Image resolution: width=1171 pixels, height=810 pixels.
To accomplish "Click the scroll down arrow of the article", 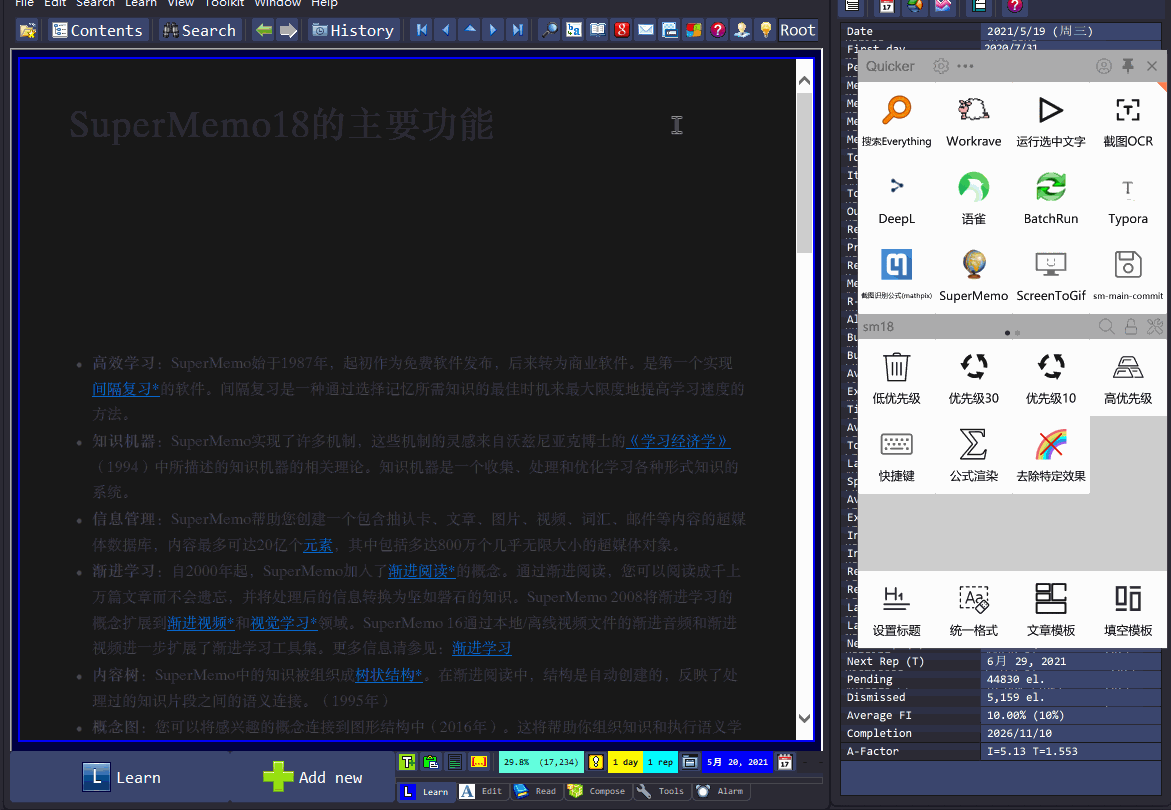I will (x=804, y=718).
